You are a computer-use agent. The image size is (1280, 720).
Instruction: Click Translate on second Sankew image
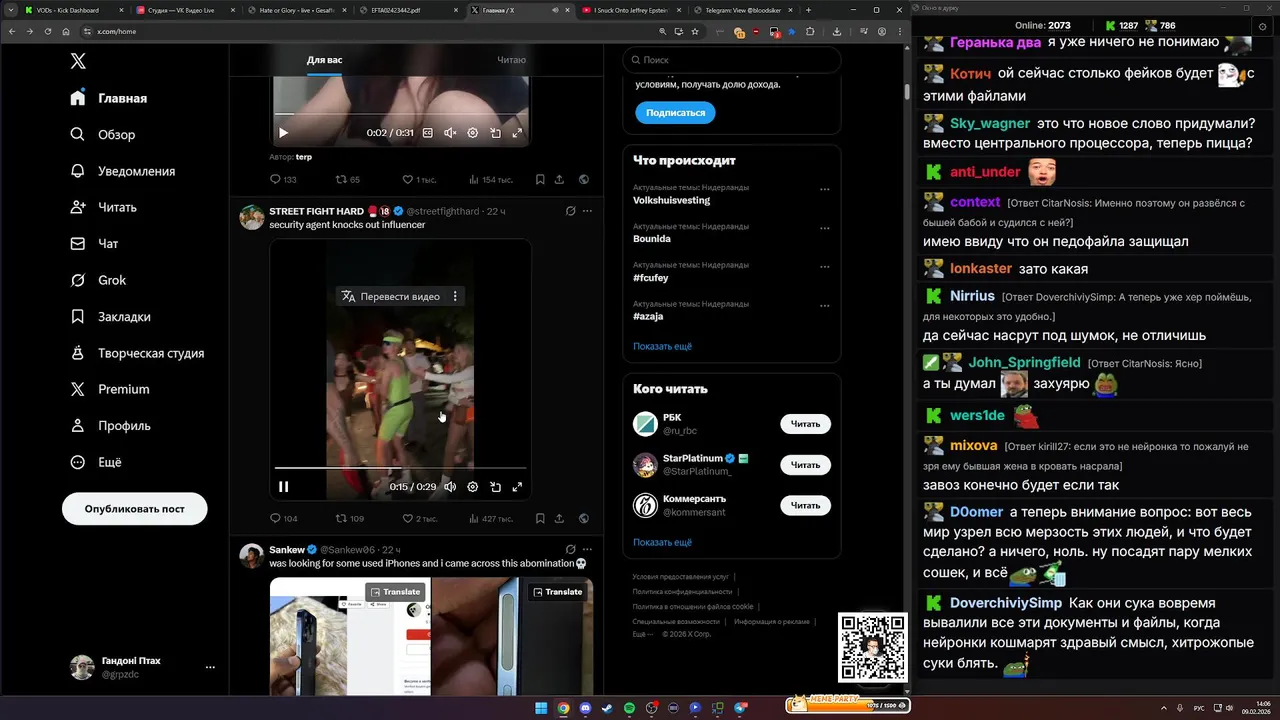click(x=557, y=591)
